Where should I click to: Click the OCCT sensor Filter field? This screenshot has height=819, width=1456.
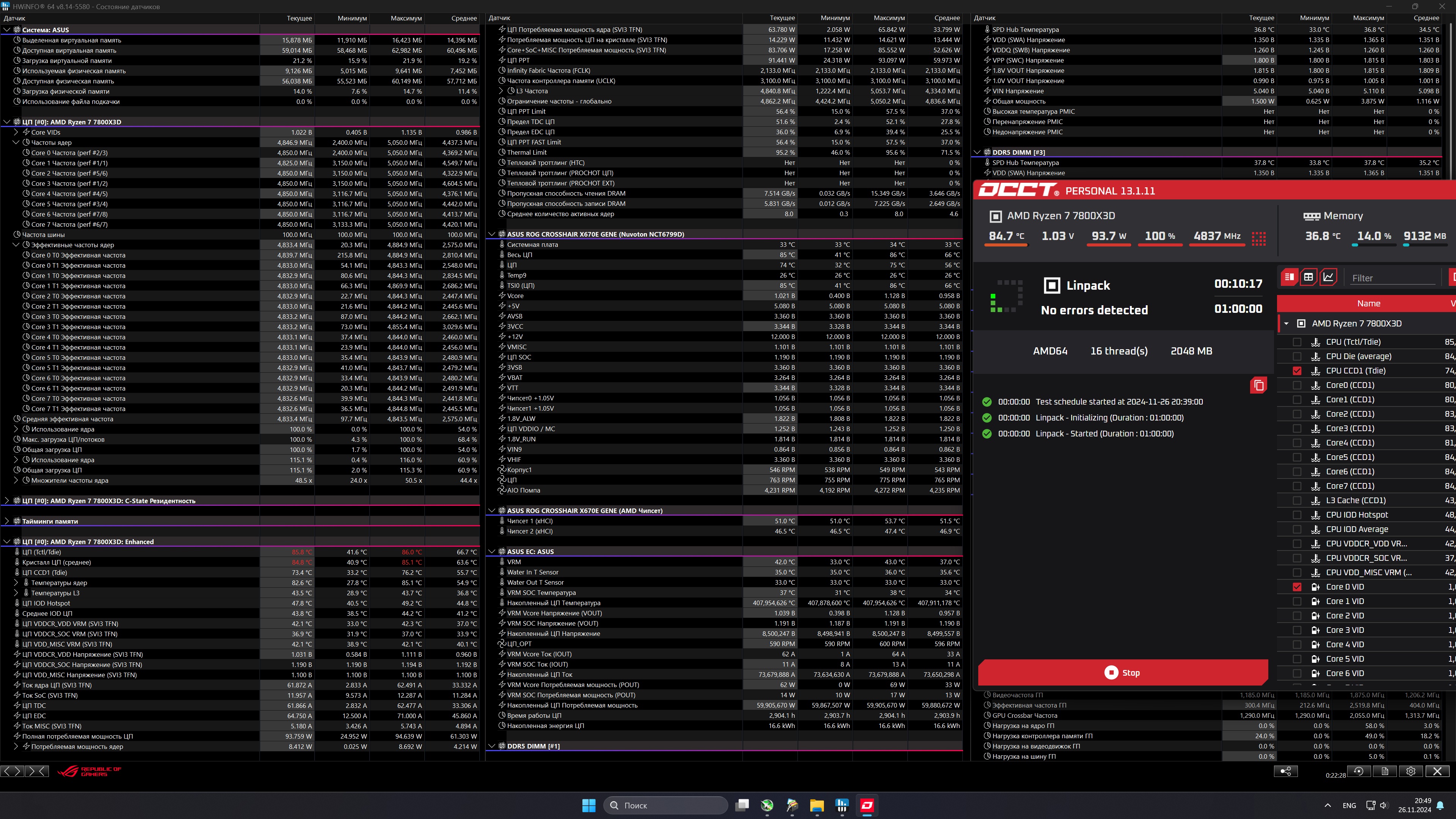[x=1392, y=278]
